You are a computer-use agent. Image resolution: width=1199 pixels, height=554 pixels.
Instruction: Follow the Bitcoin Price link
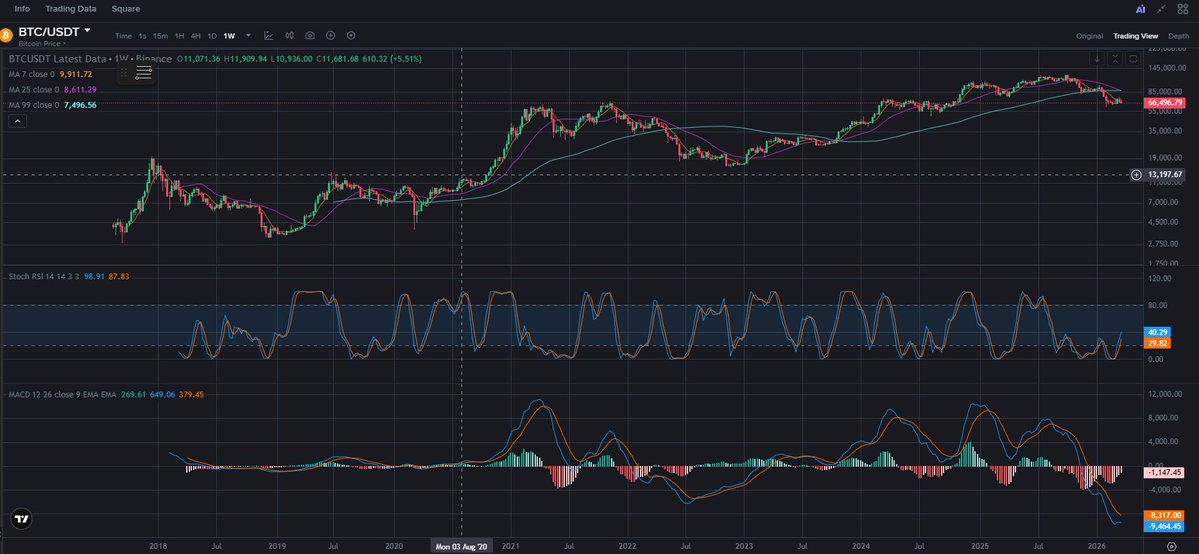pos(40,44)
